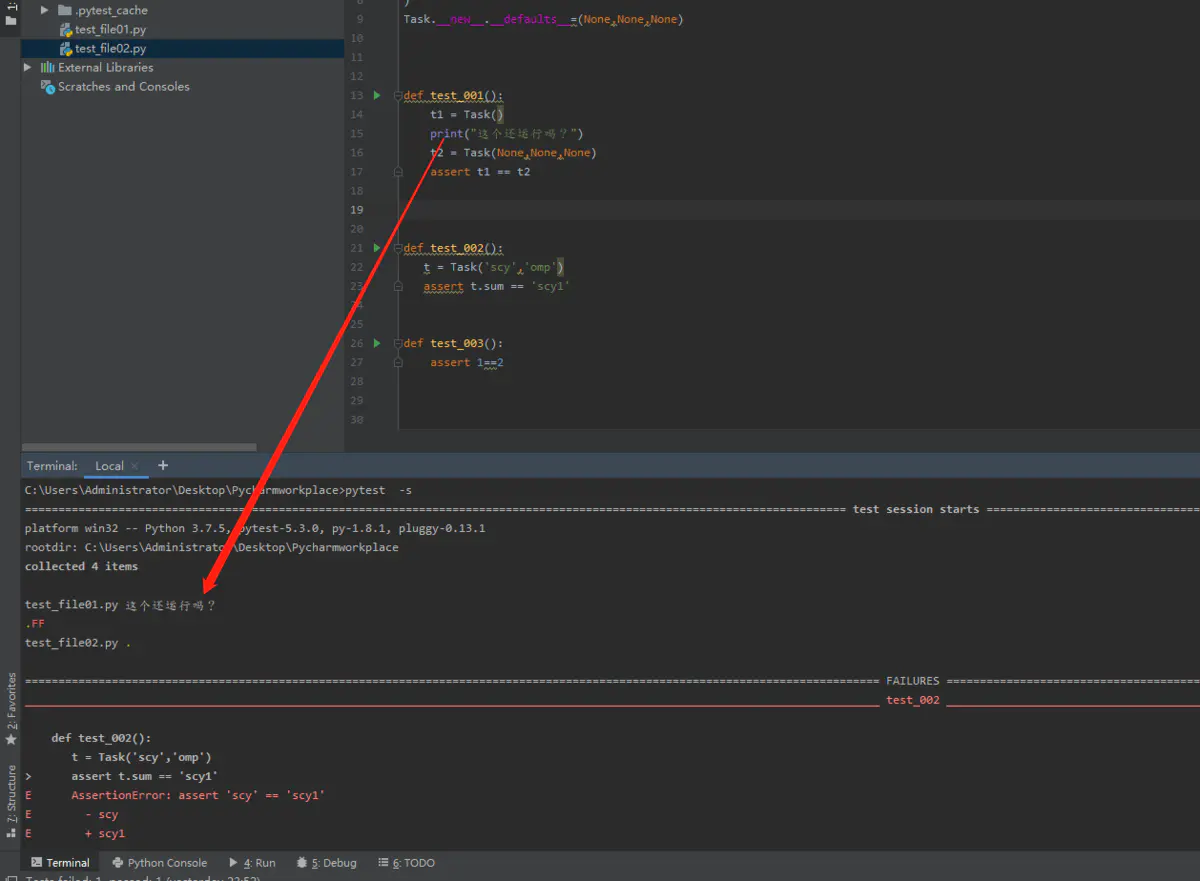Click 'assert 1==2' on line 27
Viewport: 1200px width, 881px height.
tap(467, 362)
